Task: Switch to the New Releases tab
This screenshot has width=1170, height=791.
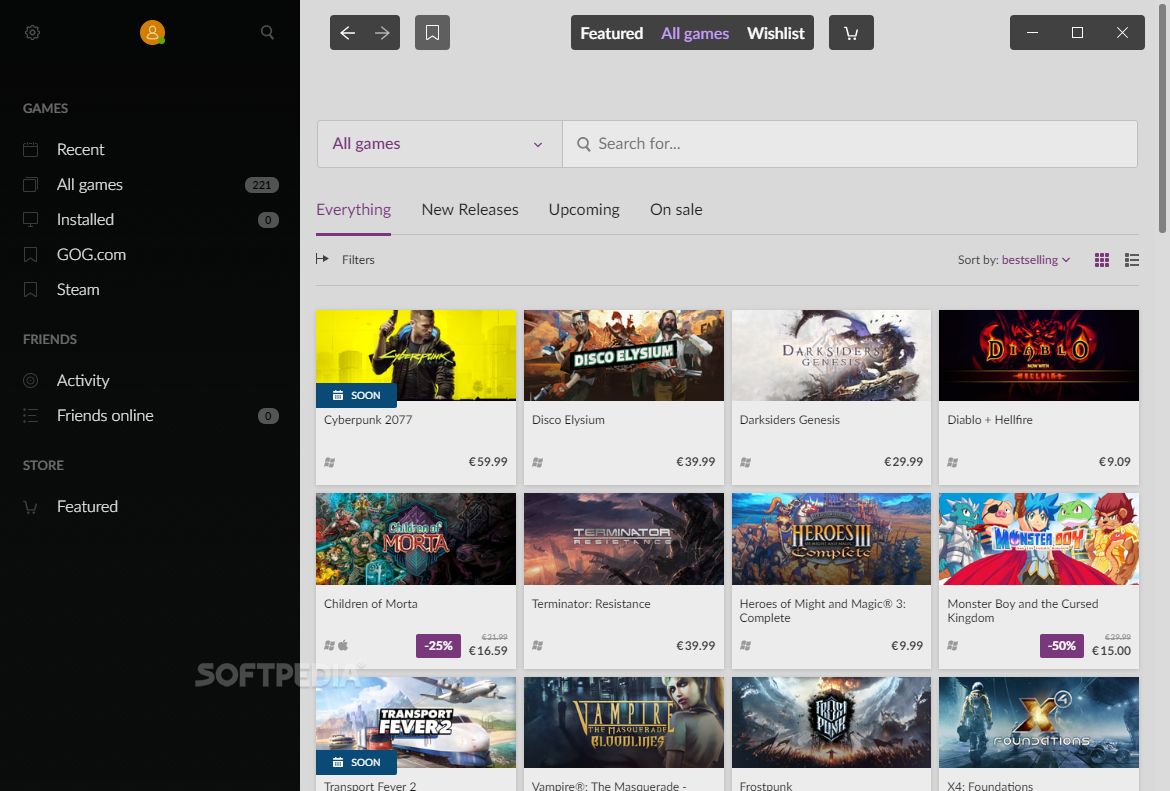Action: (470, 210)
